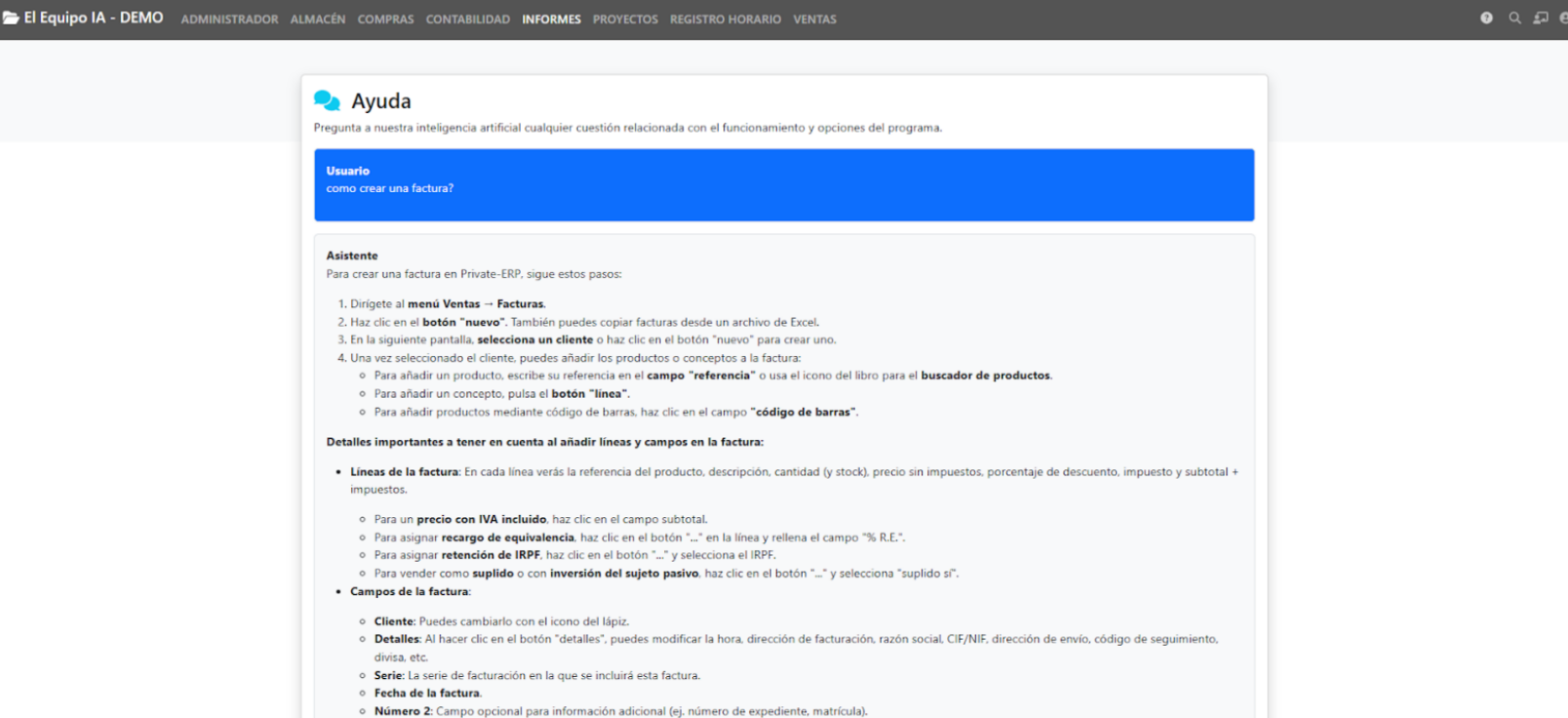This screenshot has width=1568, height=718.
Task: Click the chat bubbles icon beside Ayuda
Action: [x=327, y=101]
